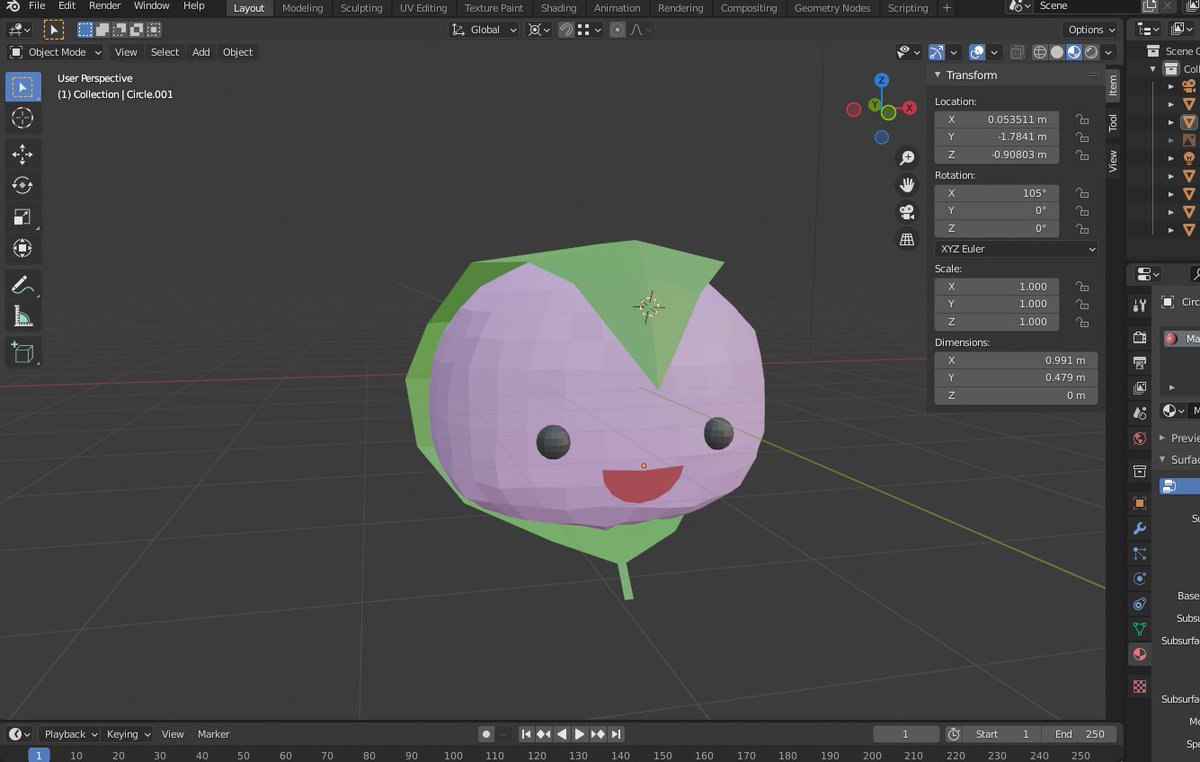The image size is (1200, 762).
Task: Click the Location X value field
Action: pos(996,119)
